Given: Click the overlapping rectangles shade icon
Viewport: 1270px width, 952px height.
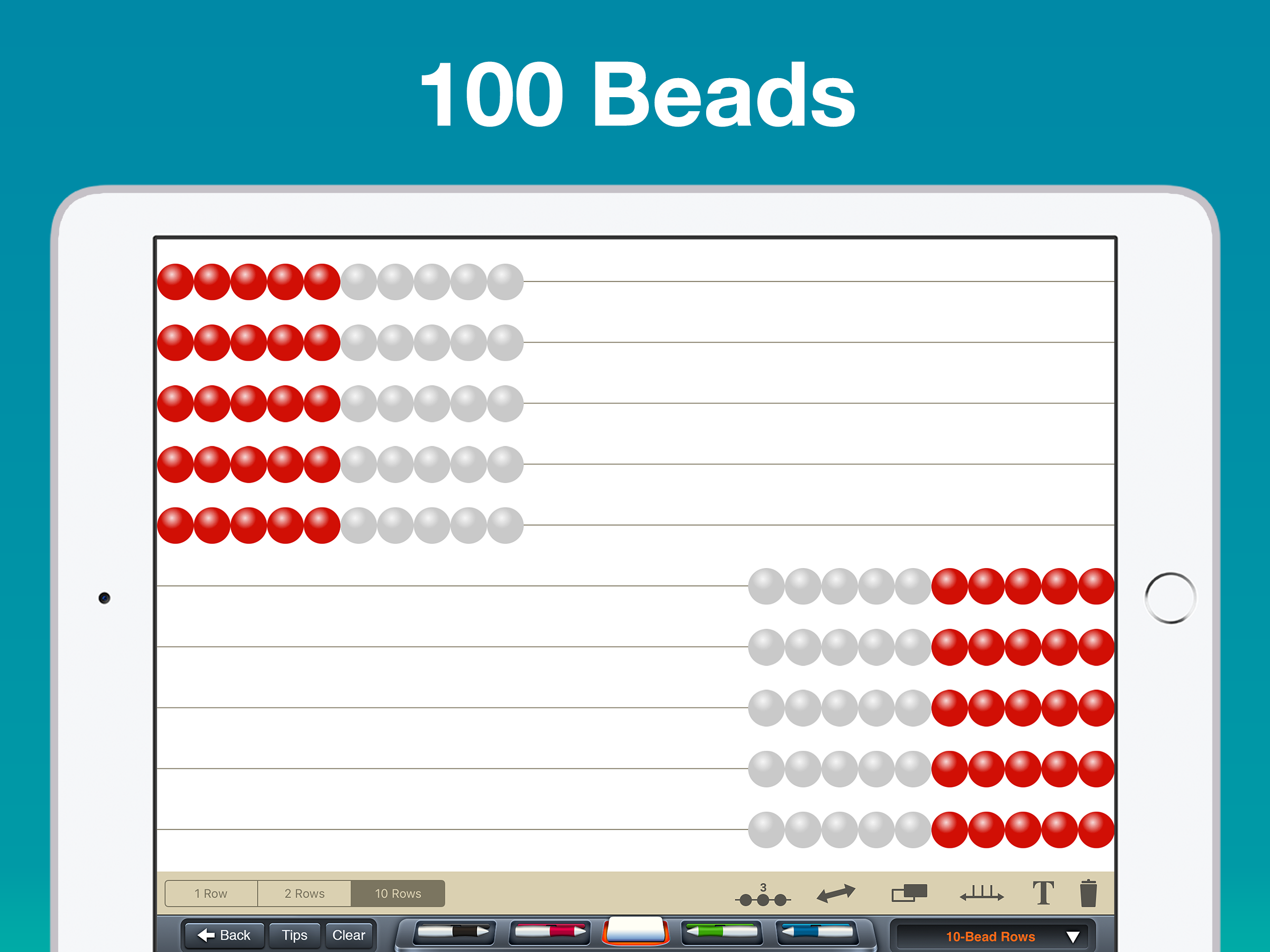Looking at the screenshot, I should [x=909, y=893].
